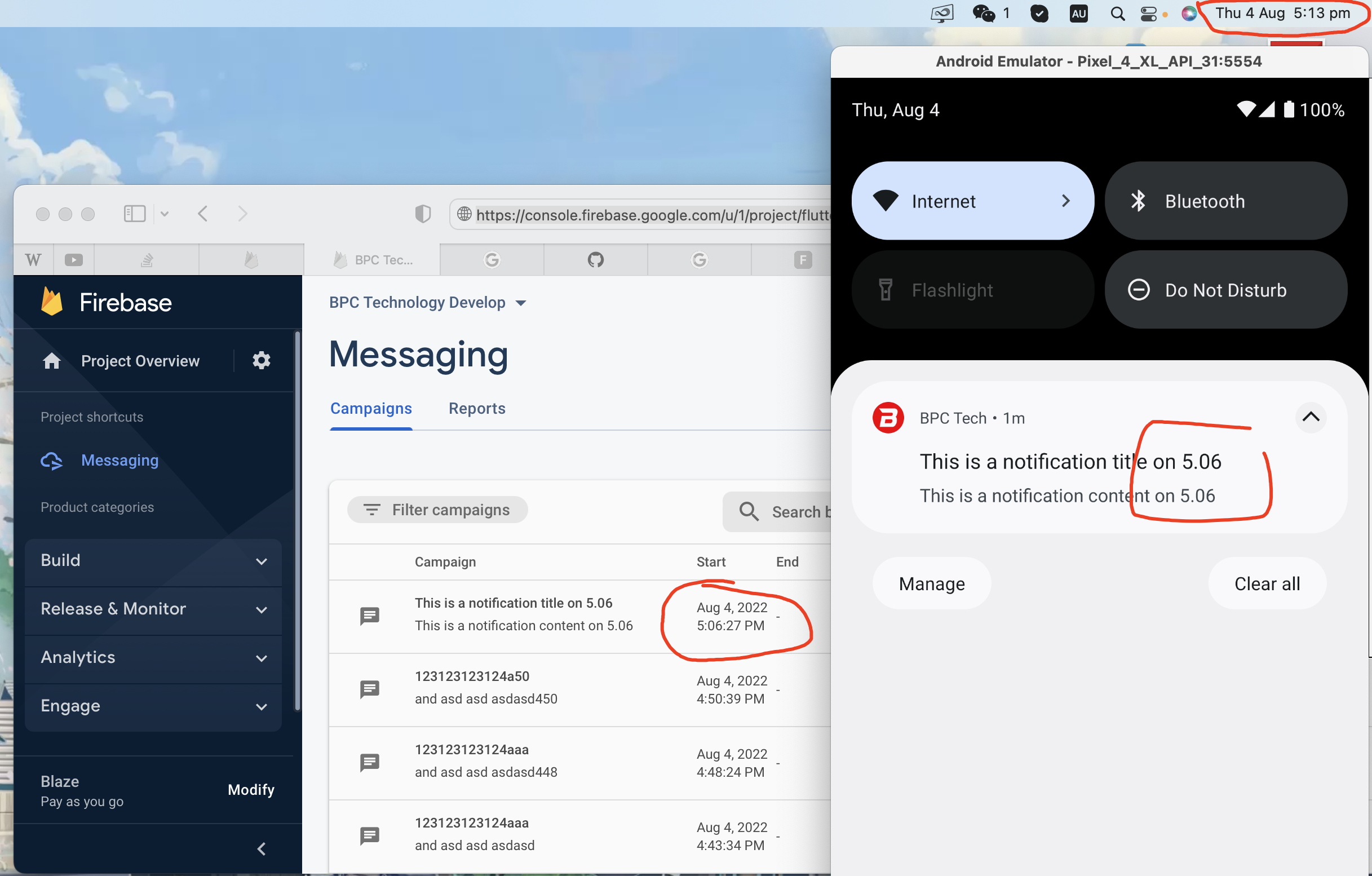Click start time 'Aug 4, 2022 4:48:24 PM'
Viewport: 1372px width, 876px height.
[x=732, y=763]
